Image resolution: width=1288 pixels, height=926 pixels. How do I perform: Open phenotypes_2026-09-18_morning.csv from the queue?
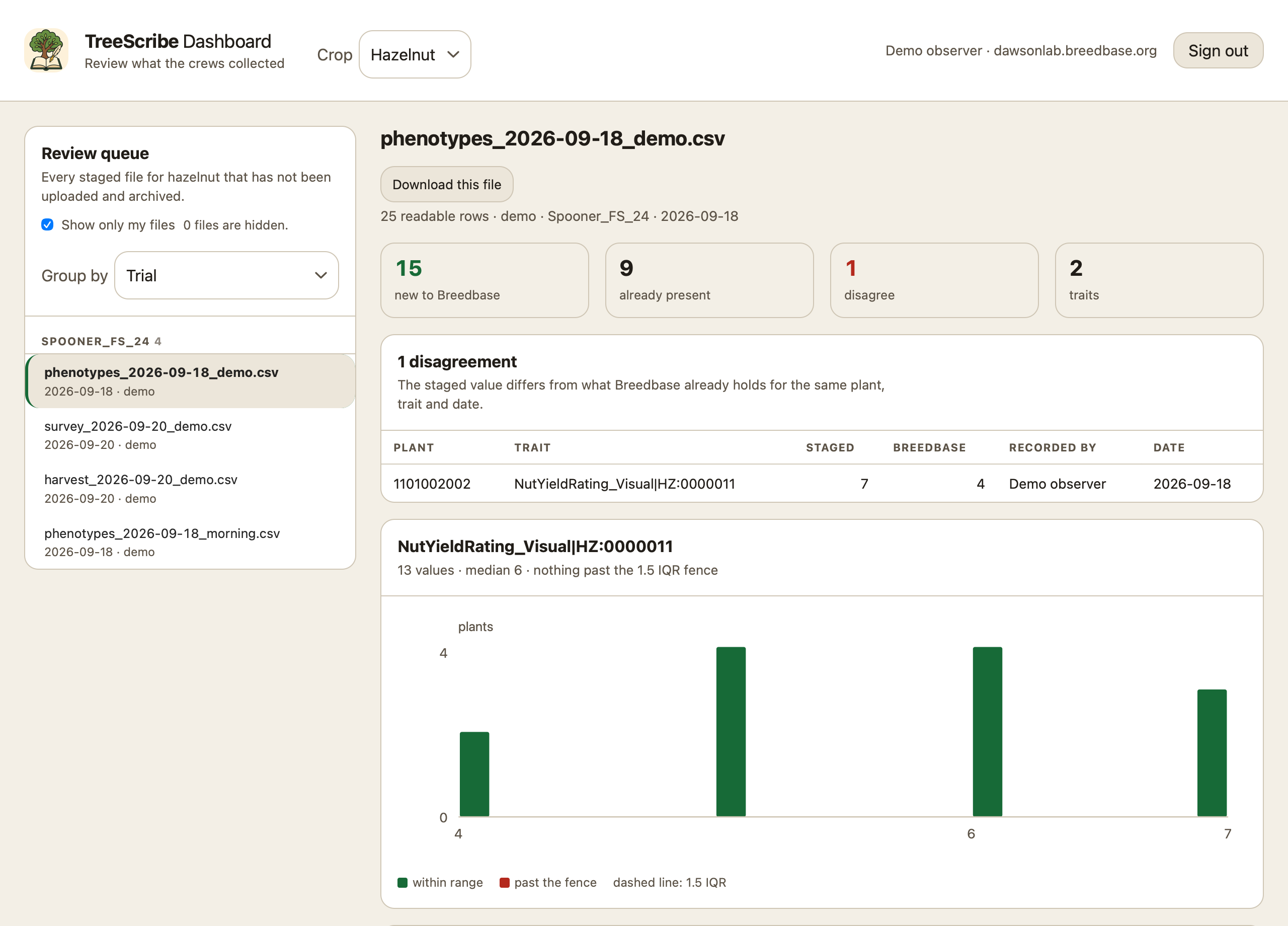click(x=191, y=542)
